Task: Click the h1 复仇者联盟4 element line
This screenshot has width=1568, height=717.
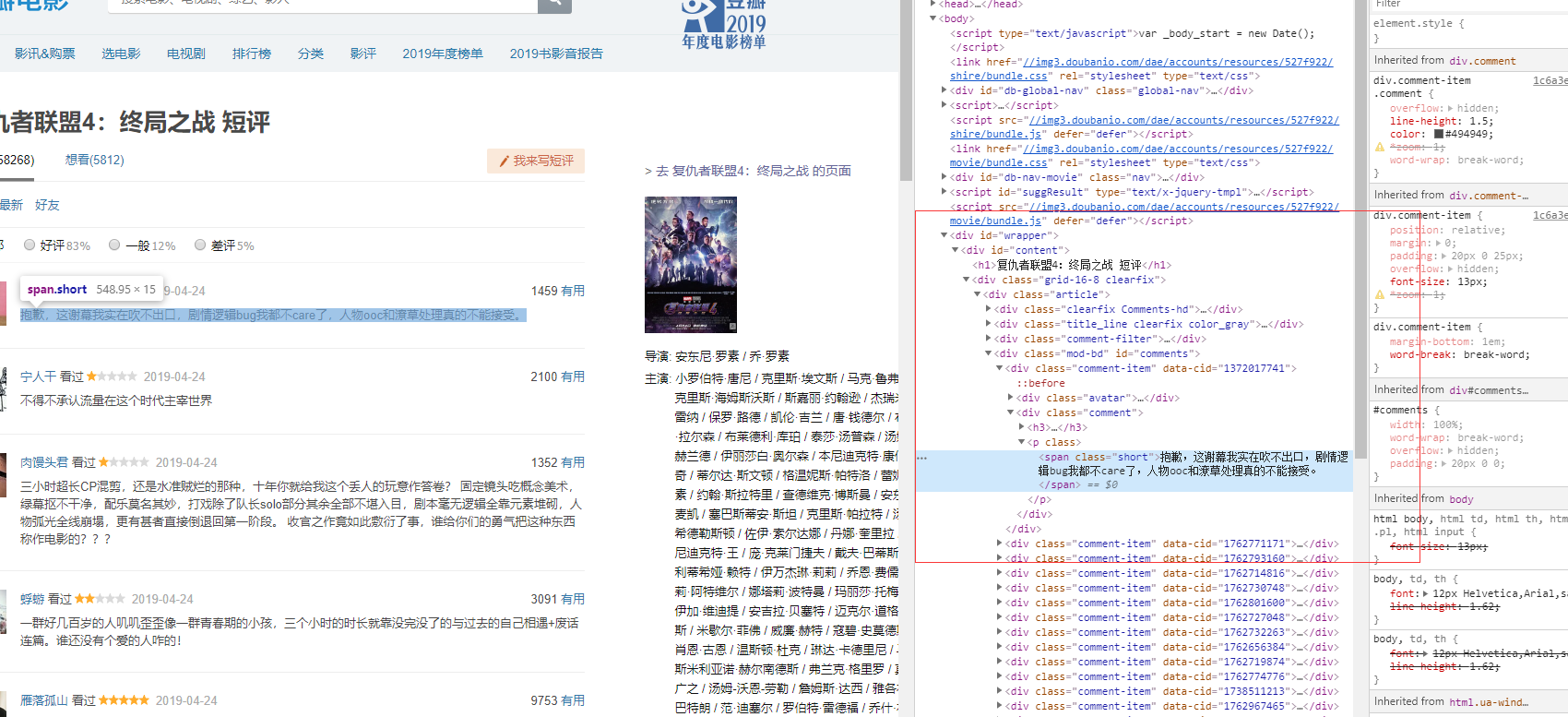Action: tap(1072, 265)
